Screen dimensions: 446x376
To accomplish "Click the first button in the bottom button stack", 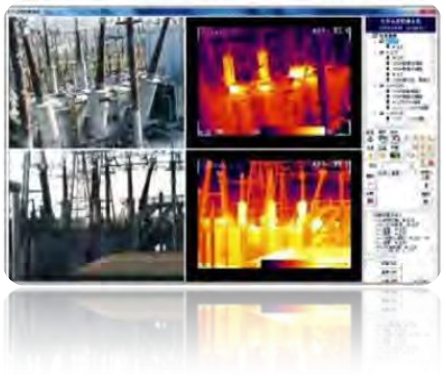I will 390,264.
